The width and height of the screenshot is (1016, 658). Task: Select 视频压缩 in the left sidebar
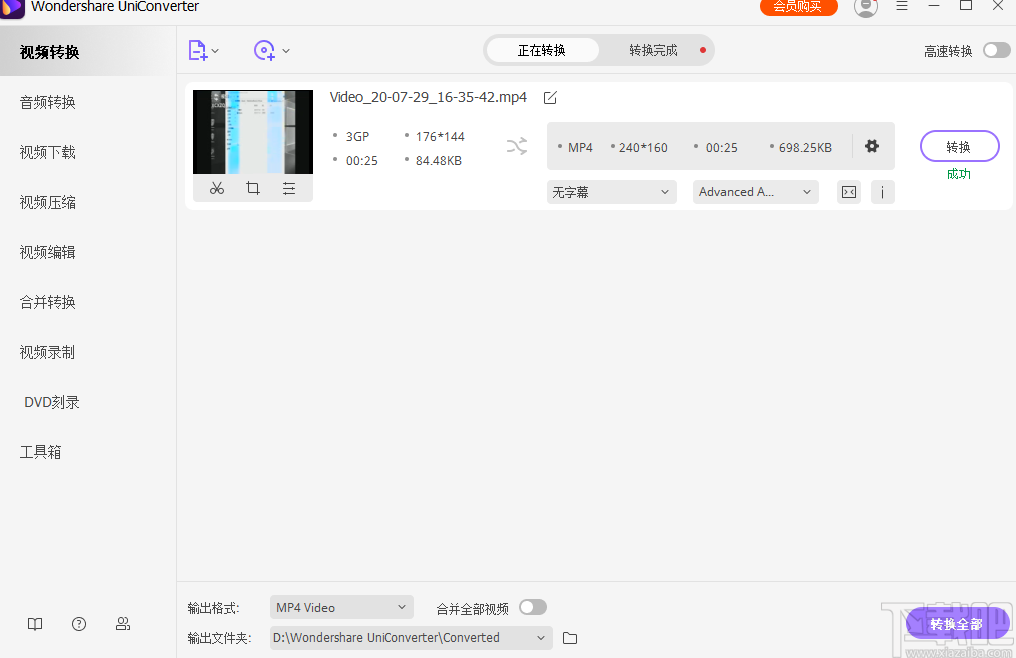47,201
